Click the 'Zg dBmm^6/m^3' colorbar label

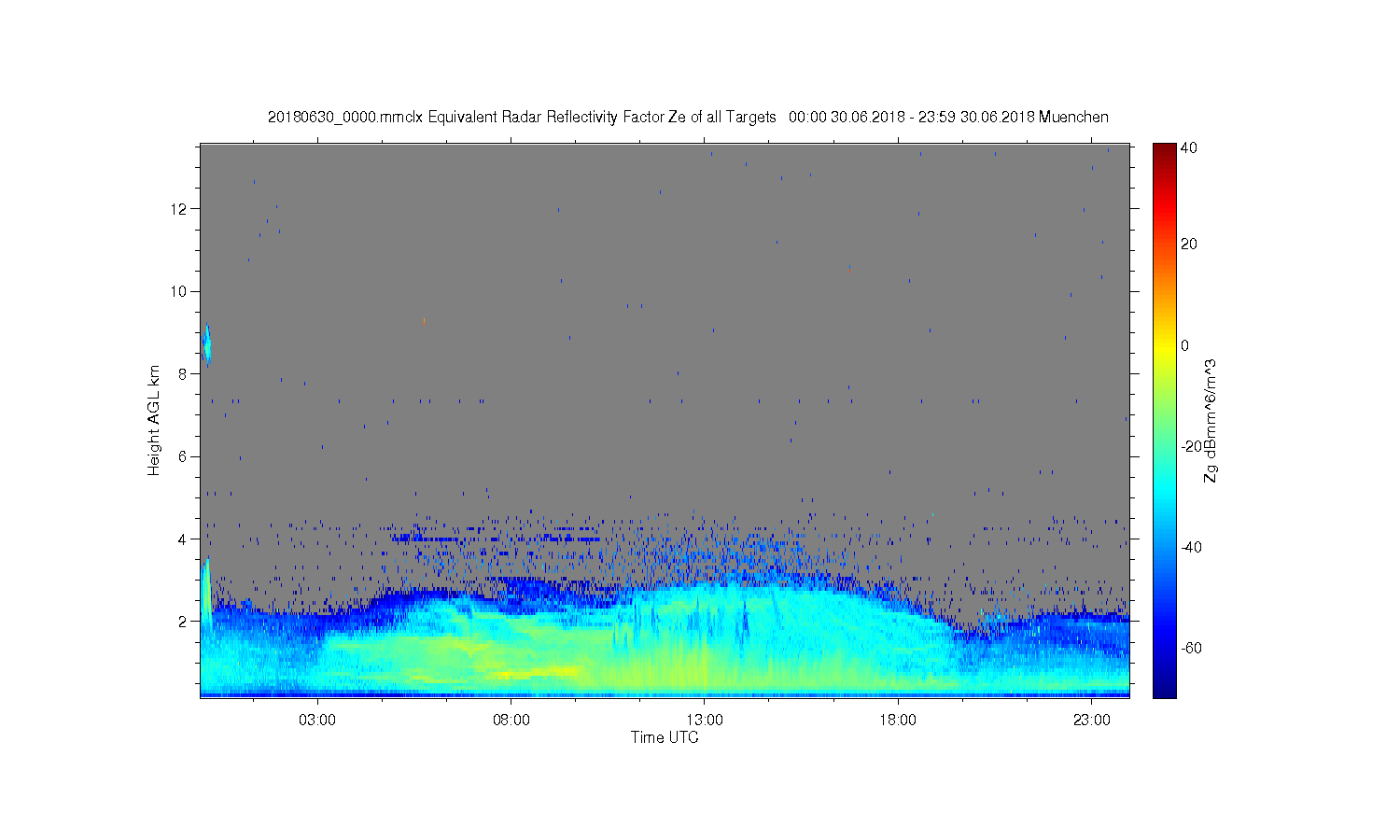pos(1211,420)
